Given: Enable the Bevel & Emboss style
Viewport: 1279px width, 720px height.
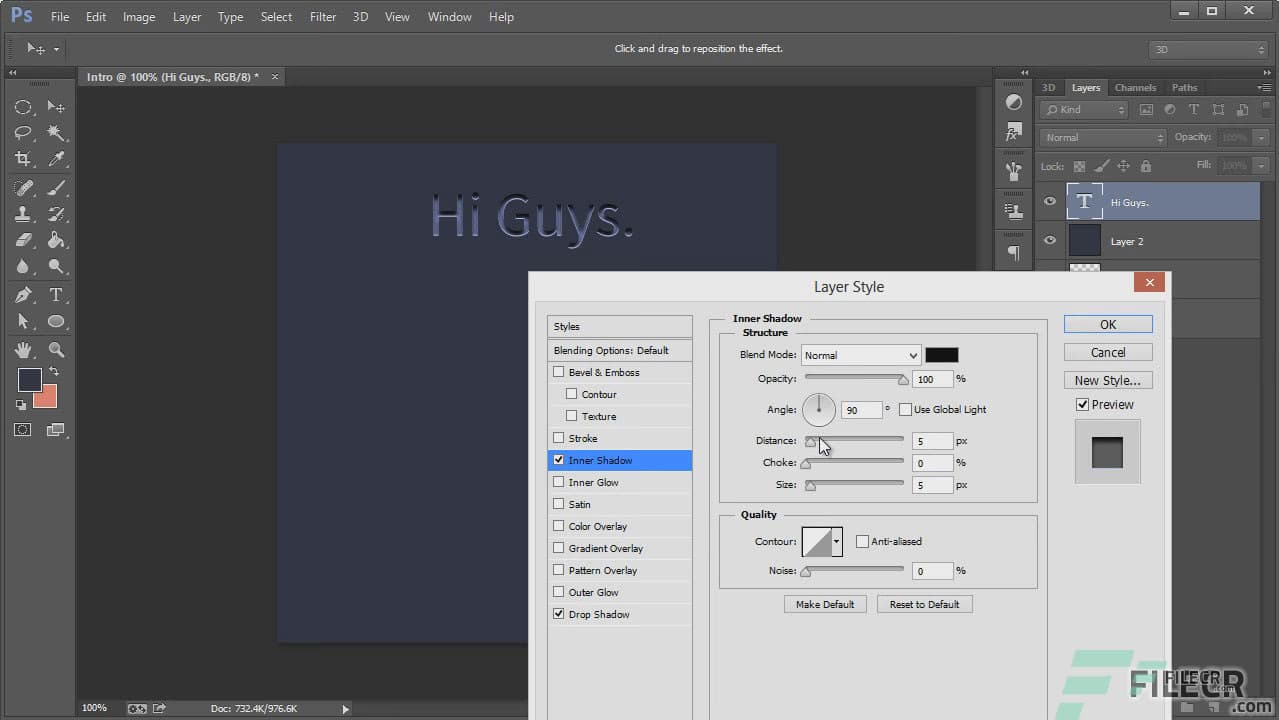Looking at the screenshot, I should tap(558, 371).
